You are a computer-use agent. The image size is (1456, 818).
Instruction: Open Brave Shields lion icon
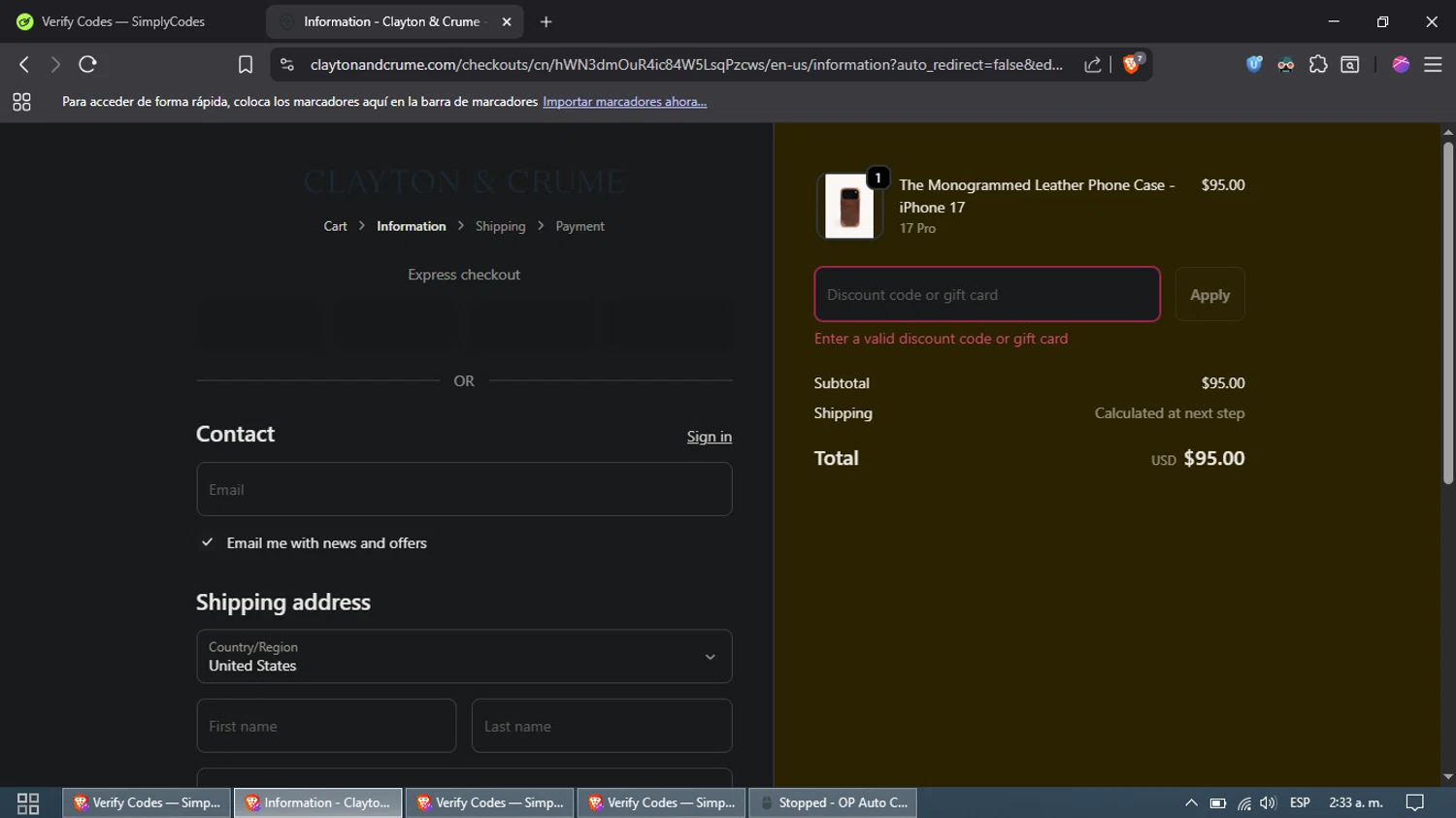[1133, 63]
